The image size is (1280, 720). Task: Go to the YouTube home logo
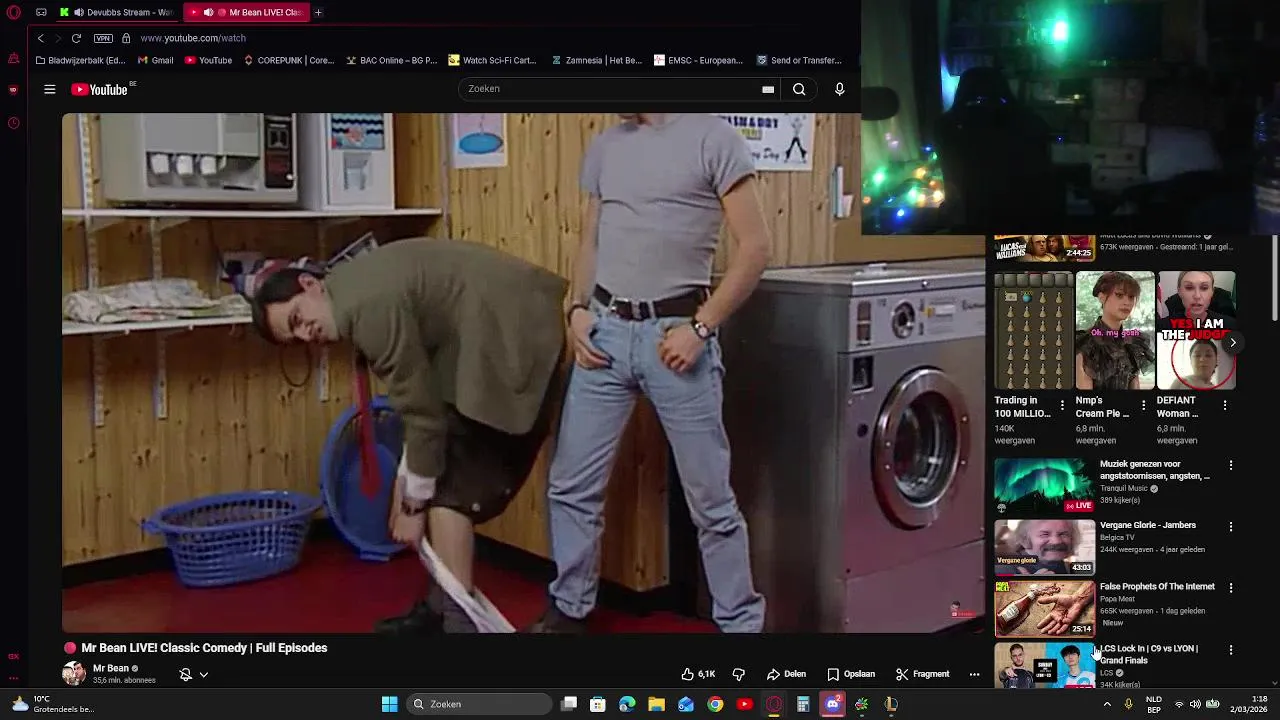point(100,89)
